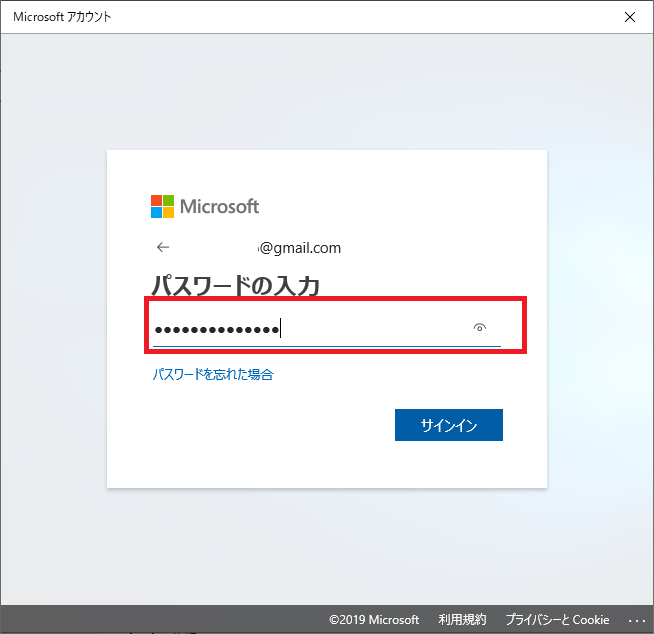Click the Microsoft four-square logo
This screenshot has width=654, height=634.
[x=162, y=206]
